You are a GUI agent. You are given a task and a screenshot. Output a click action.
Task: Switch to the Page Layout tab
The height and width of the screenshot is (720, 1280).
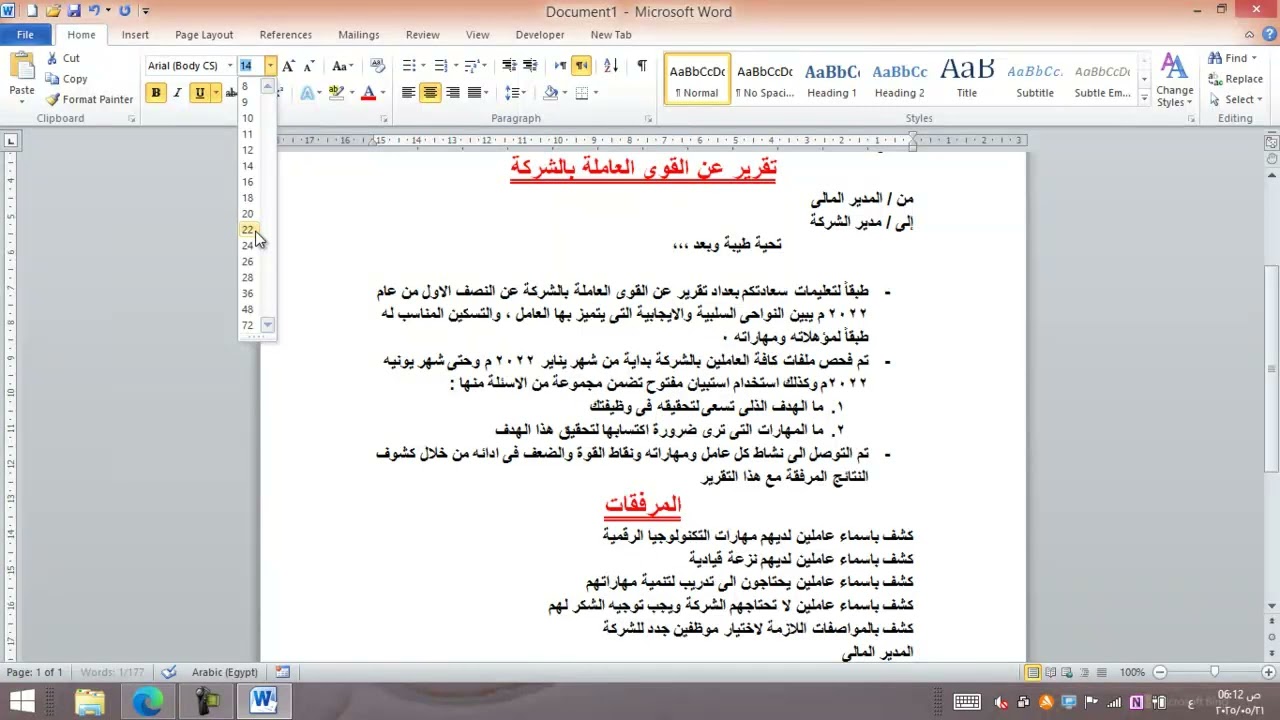pos(204,35)
